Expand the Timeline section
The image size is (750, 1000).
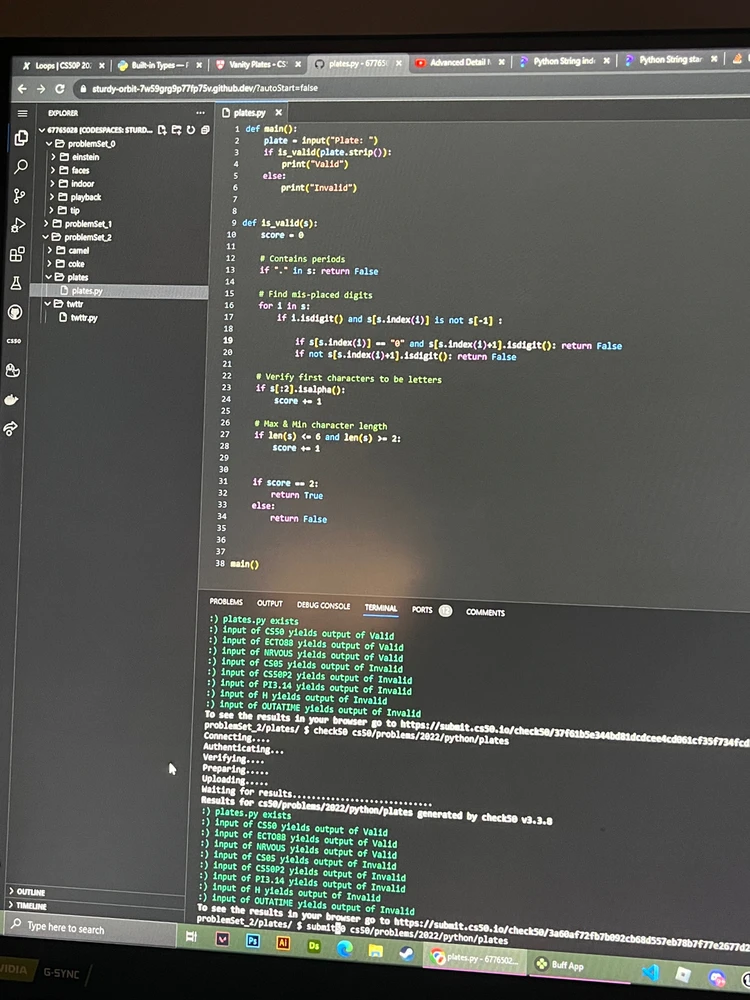31,905
